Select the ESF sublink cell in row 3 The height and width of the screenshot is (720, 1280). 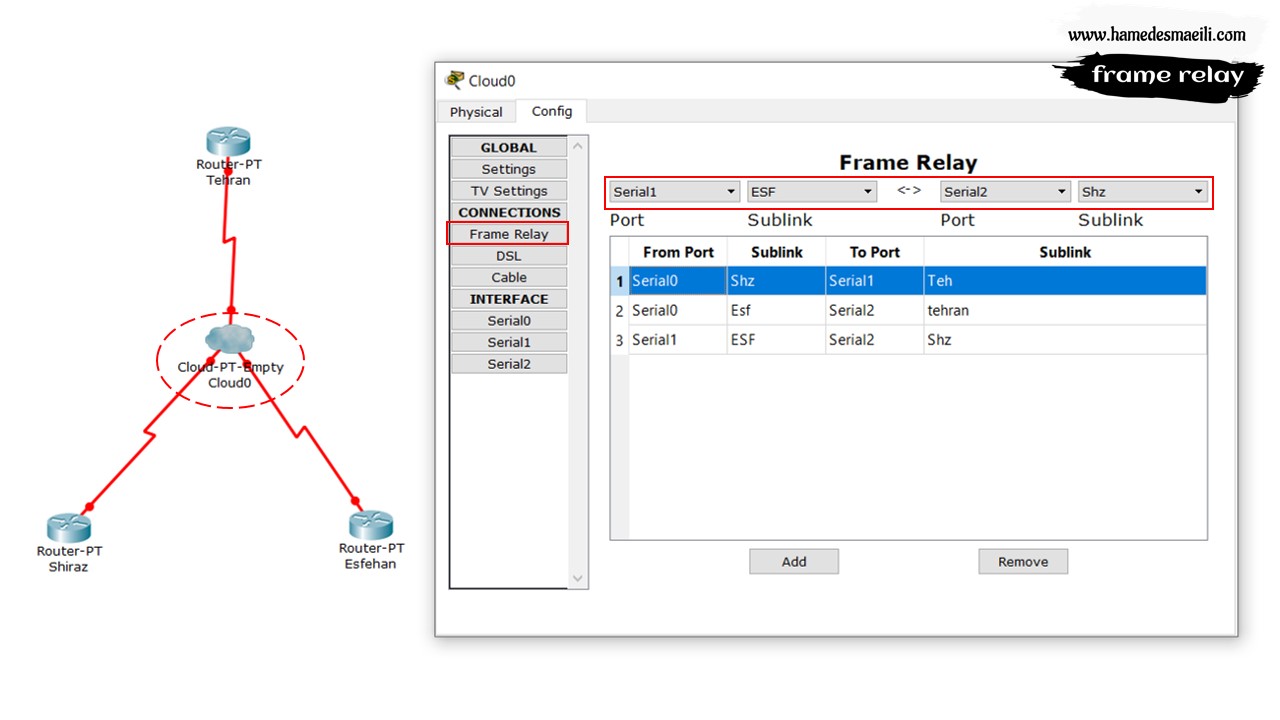point(776,340)
